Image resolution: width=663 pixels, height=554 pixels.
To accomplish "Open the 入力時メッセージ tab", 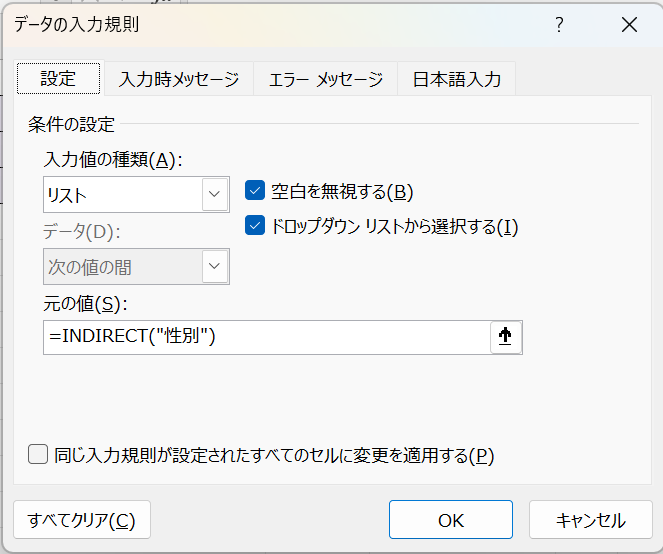I will tap(178, 79).
